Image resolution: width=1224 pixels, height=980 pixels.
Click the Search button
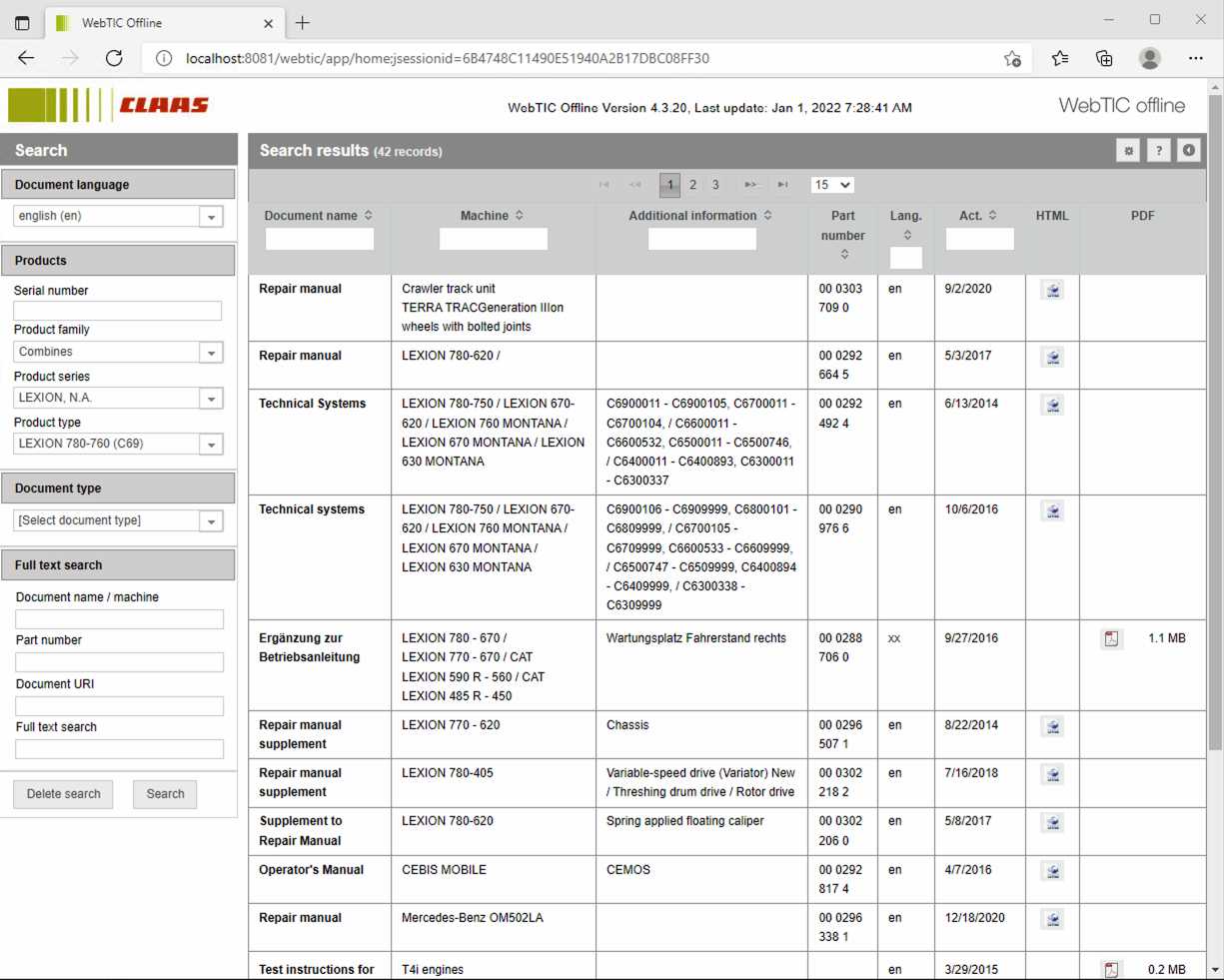(x=165, y=794)
